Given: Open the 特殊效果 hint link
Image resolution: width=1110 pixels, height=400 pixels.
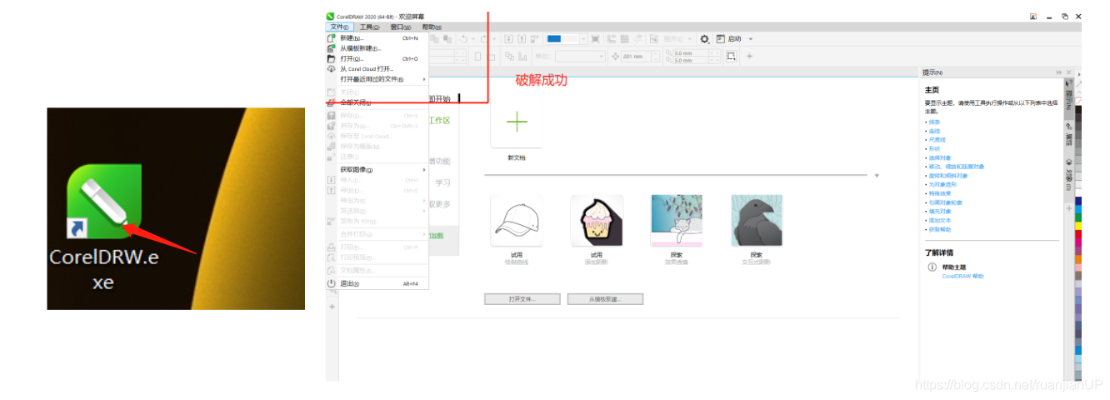Looking at the screenshot, I should click(939, 193).
